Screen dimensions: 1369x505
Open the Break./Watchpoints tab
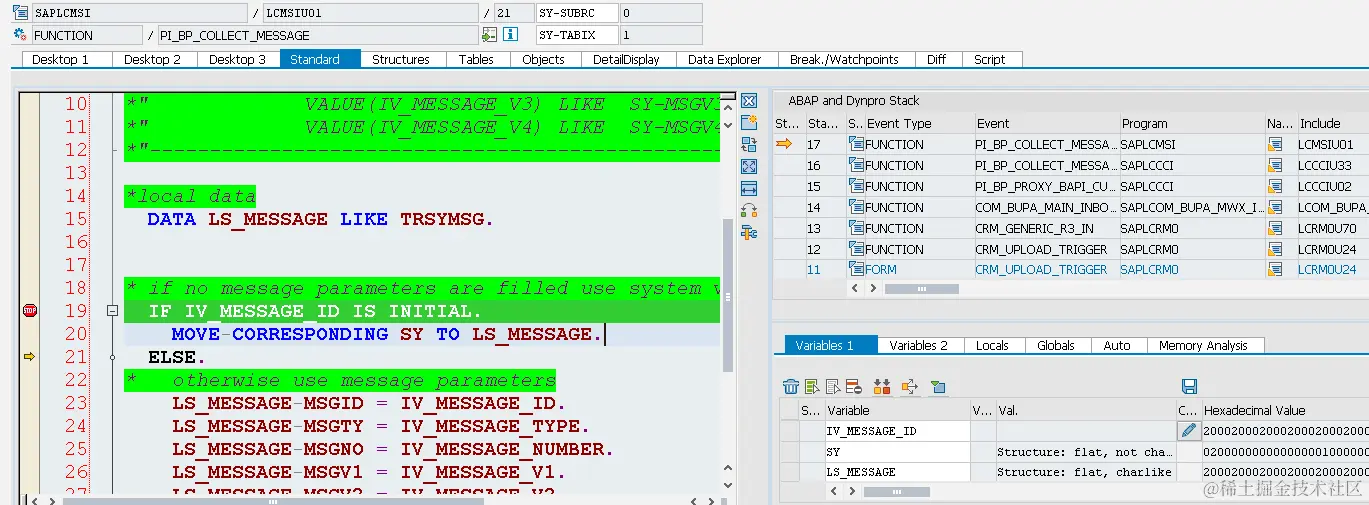click(x=844, y=59)
